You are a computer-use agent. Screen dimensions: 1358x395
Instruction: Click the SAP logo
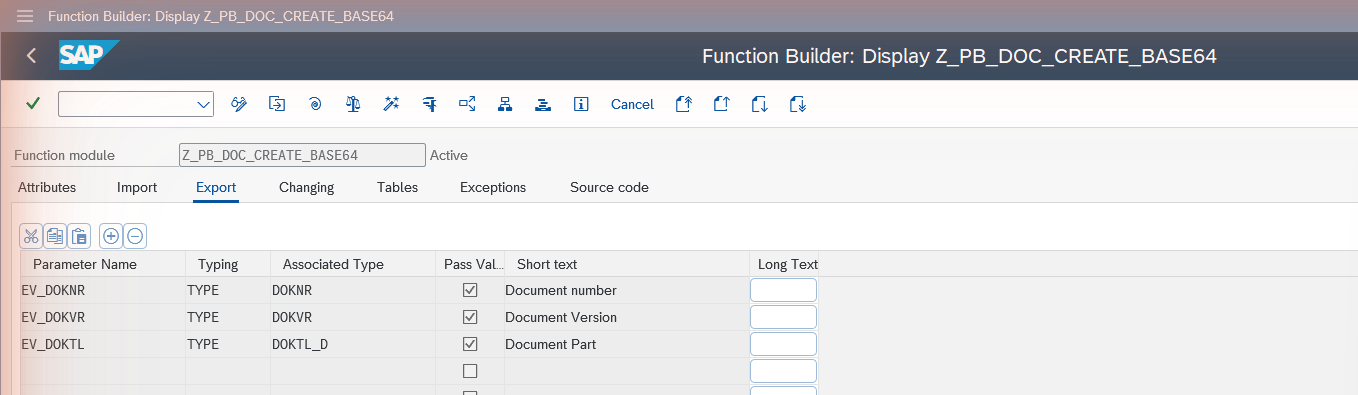pyautogui.click(x=89, y=56)
